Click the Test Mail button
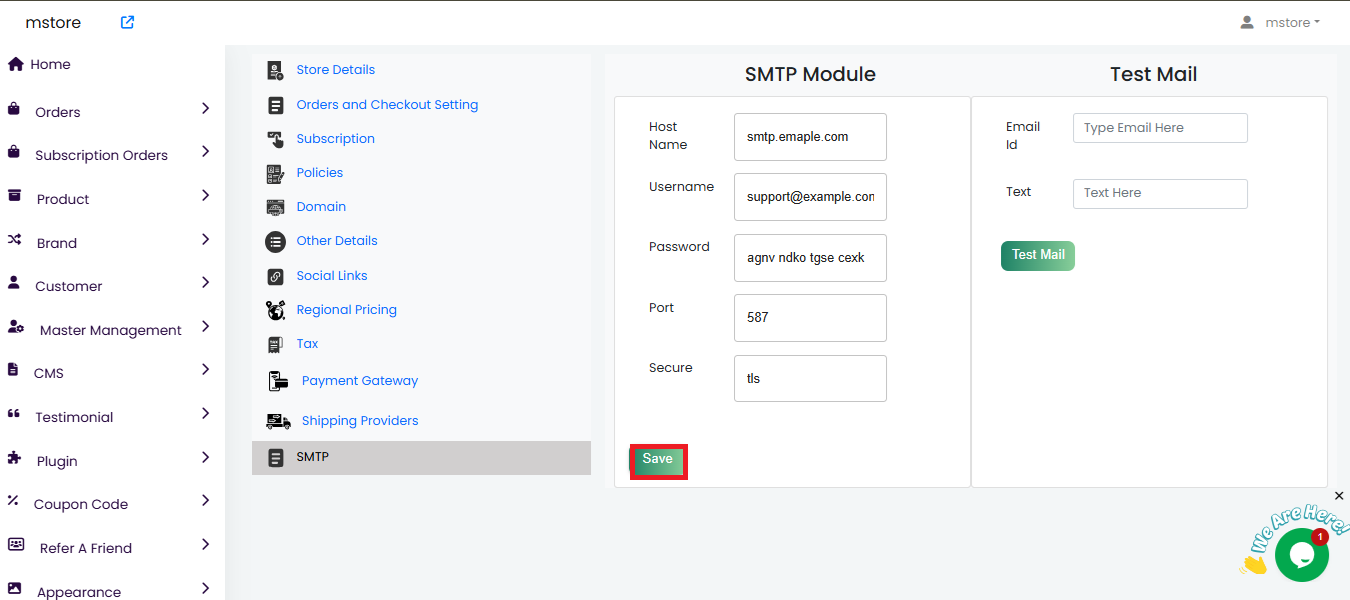The width and height of the screenshot is (1350, 600). click(1037, 255)
